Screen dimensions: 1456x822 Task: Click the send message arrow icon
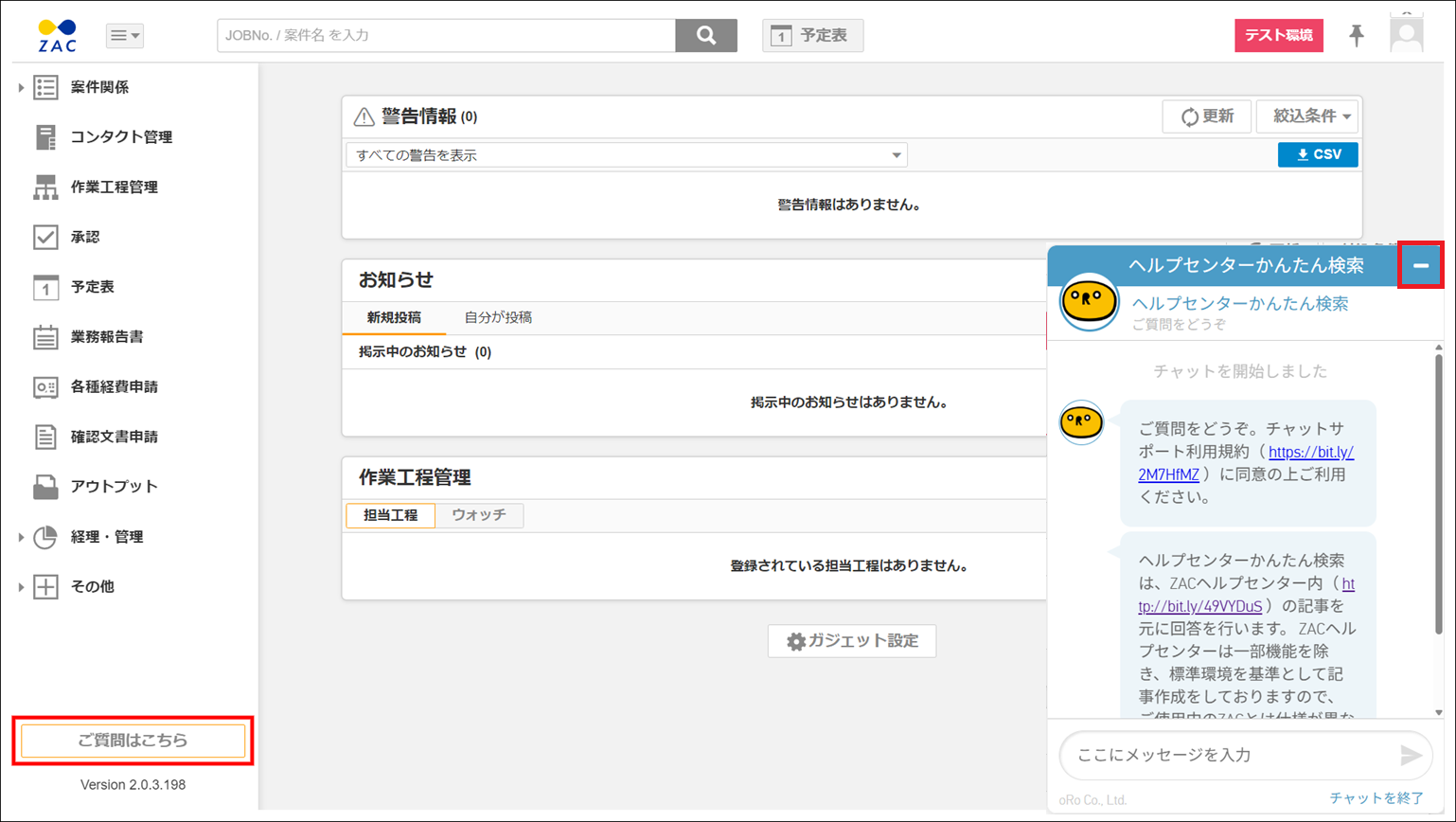point(1411,755)
